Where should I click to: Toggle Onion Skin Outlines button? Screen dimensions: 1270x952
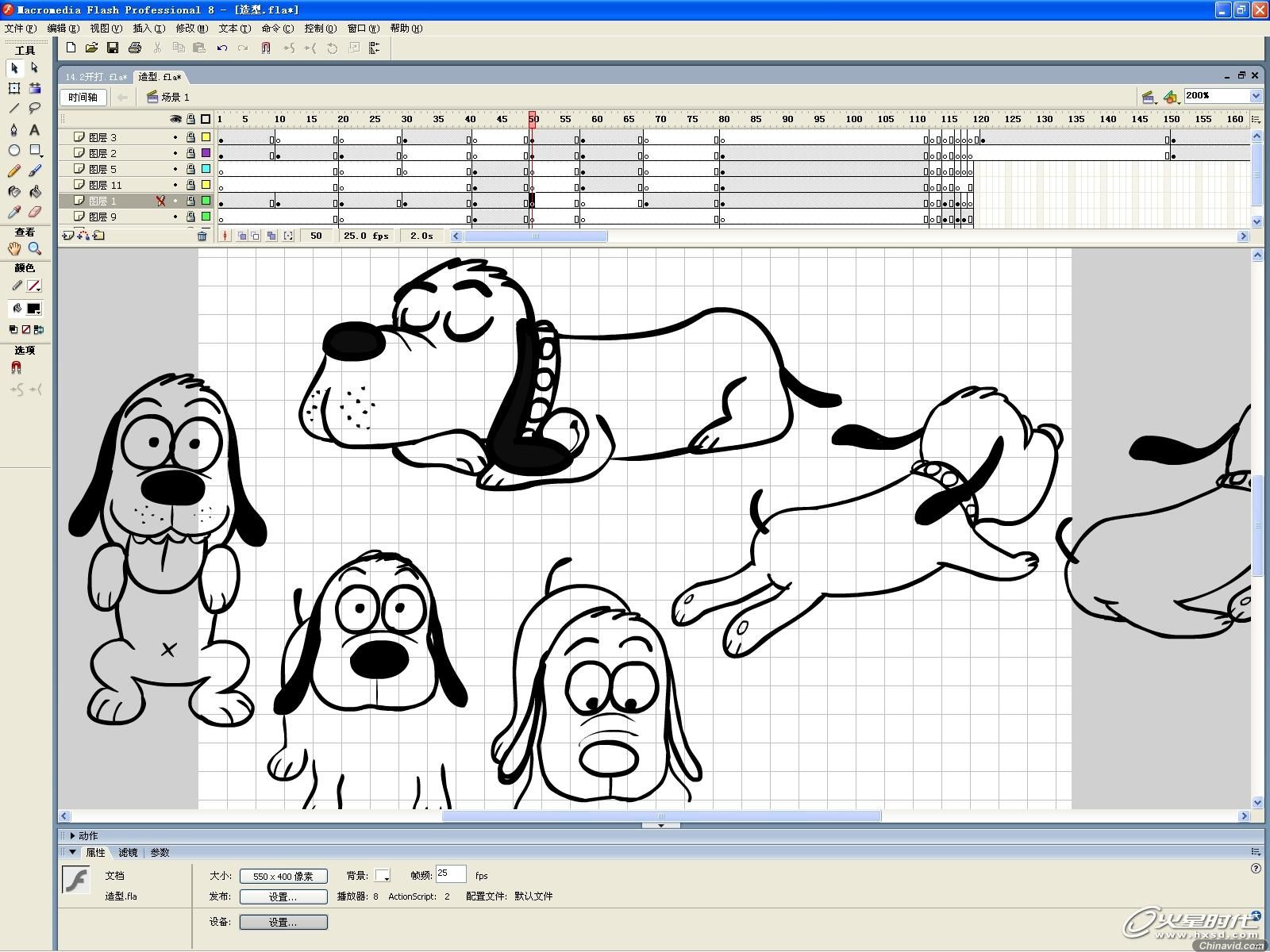[256, 236]
